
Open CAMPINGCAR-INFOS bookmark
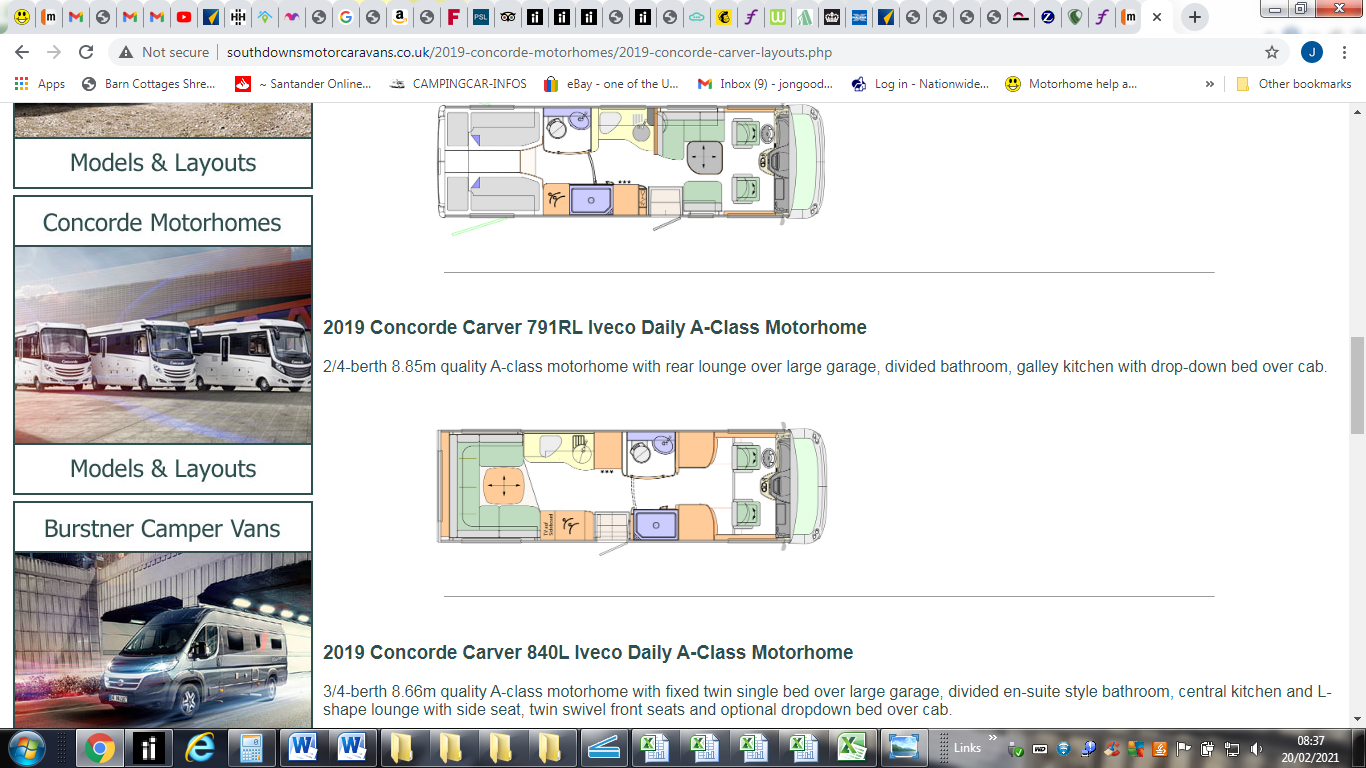458,84
